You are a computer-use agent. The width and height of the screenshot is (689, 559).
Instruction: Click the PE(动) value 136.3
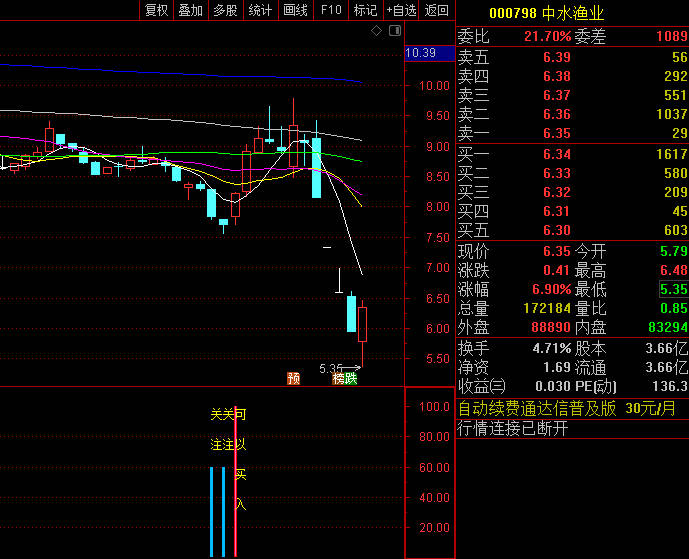(x=670, y=387)
